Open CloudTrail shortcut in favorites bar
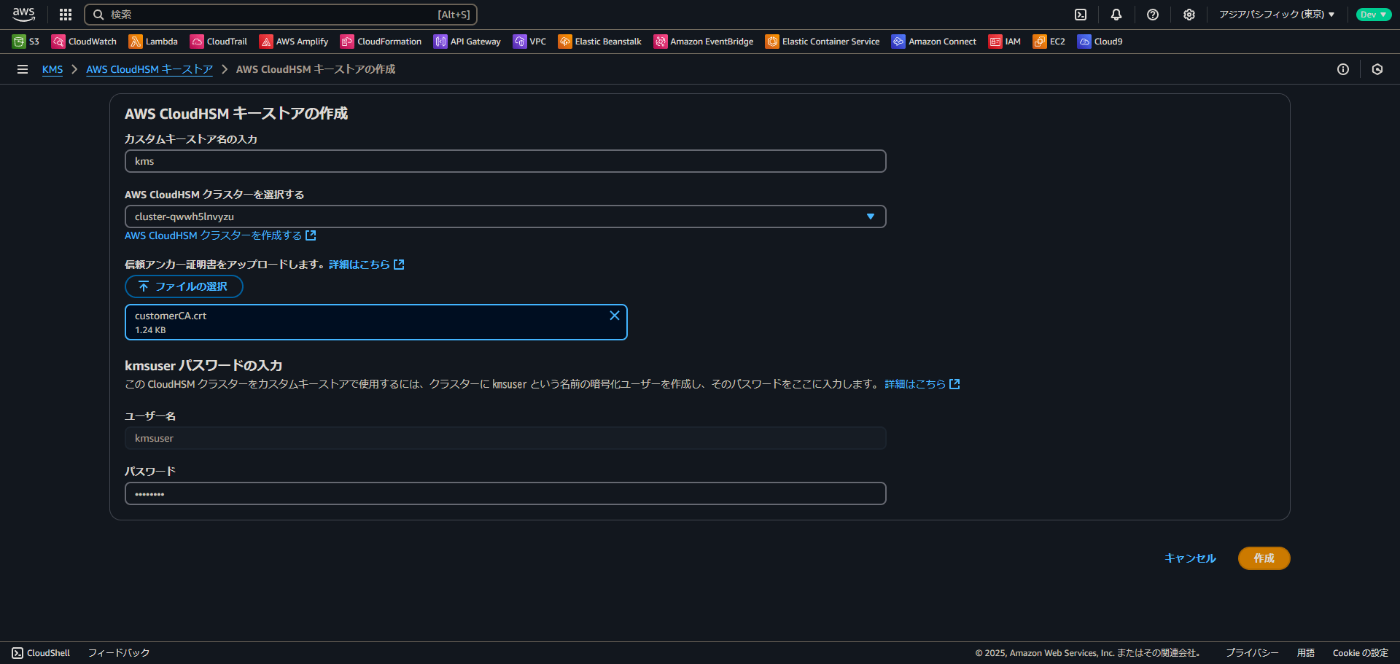1400x664 pixels. tap(219, 41)
